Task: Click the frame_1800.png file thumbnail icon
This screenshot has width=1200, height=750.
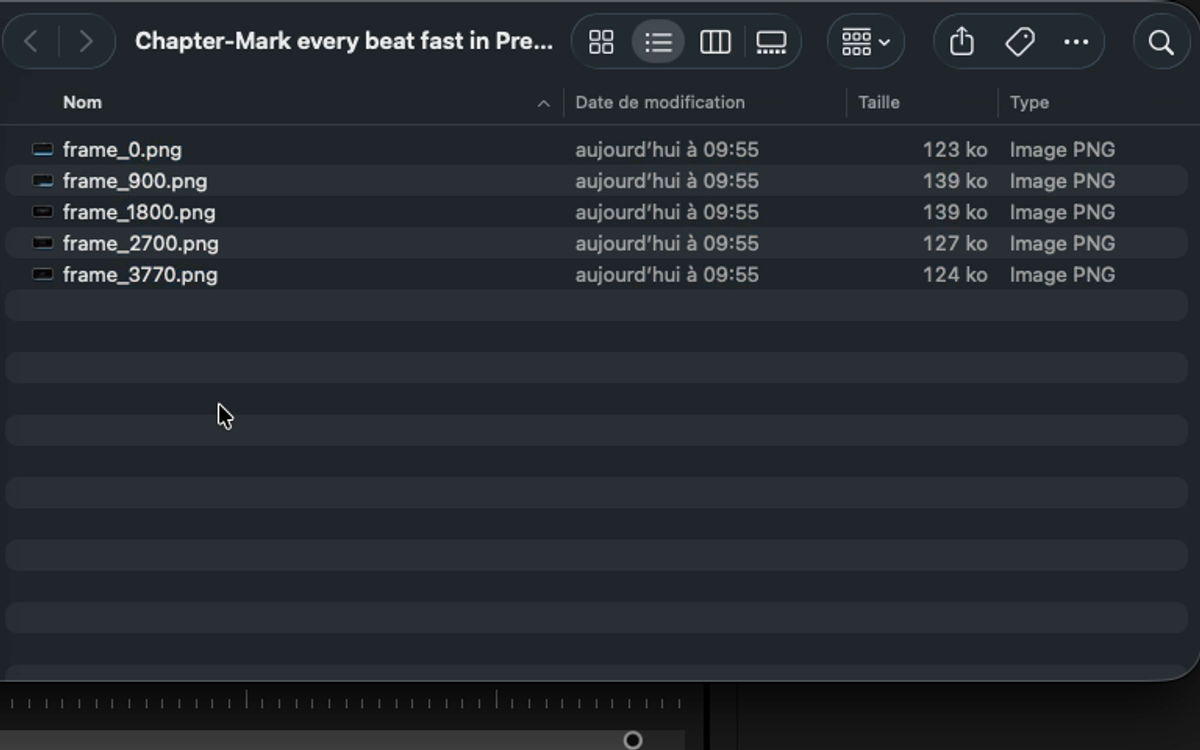Action: click(42, 212)
